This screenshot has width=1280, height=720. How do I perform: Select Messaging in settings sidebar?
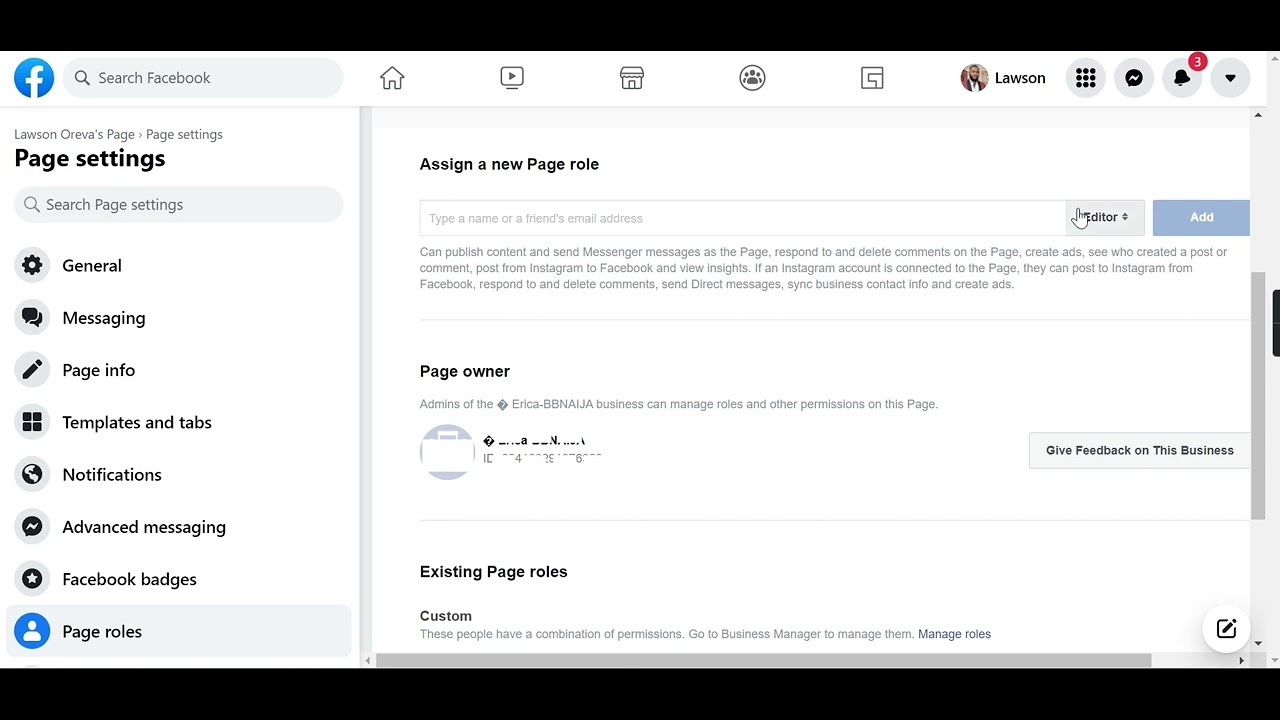point(179,318)
